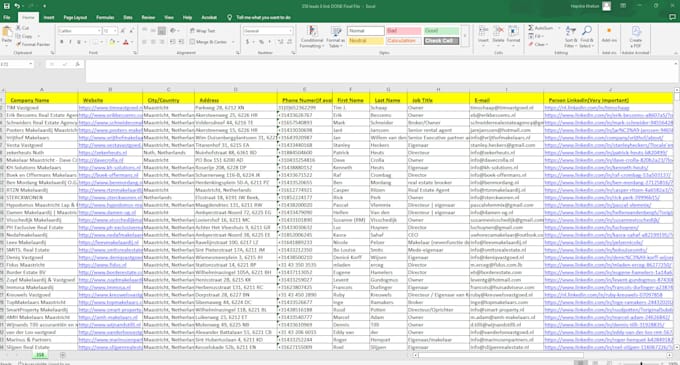The image size is (680, 365).
Task: Click the formula bar input
Action: (x=381, y=71)
